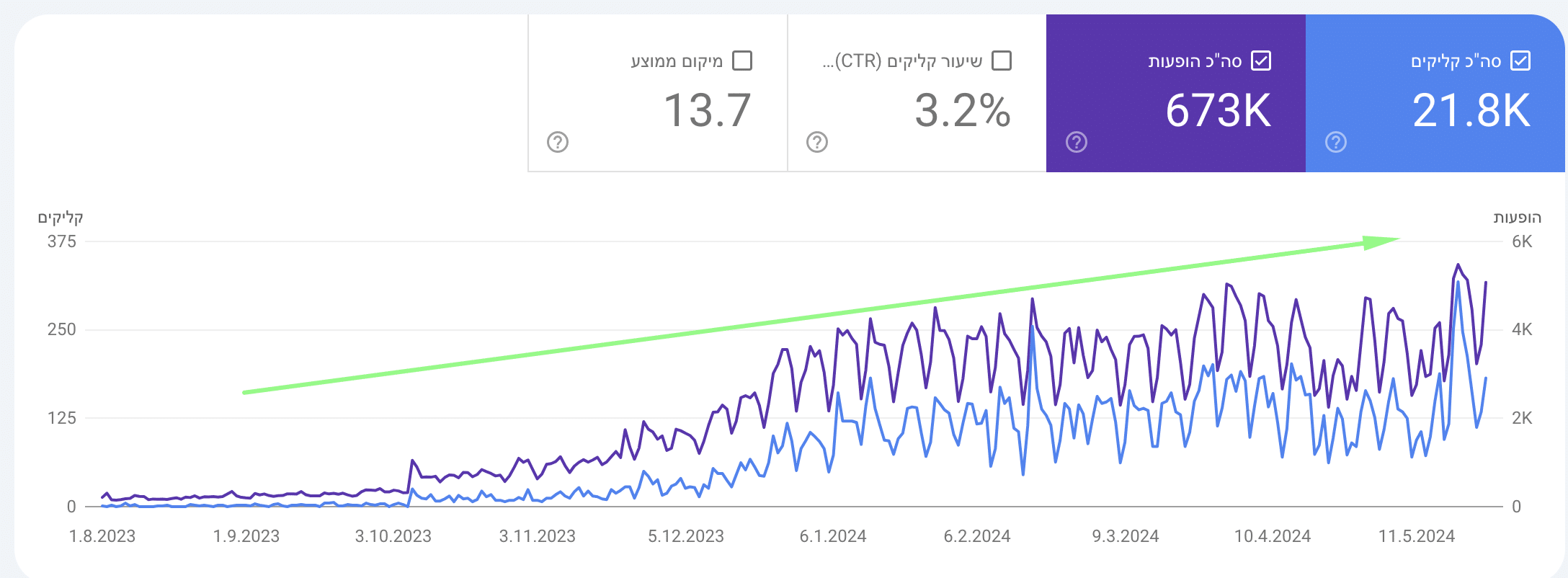Image resolution: width=1568 pixels, height=578 pixels.
Task: Uncheck the סה"כ הופעות checkbox
Action: 1261,61
